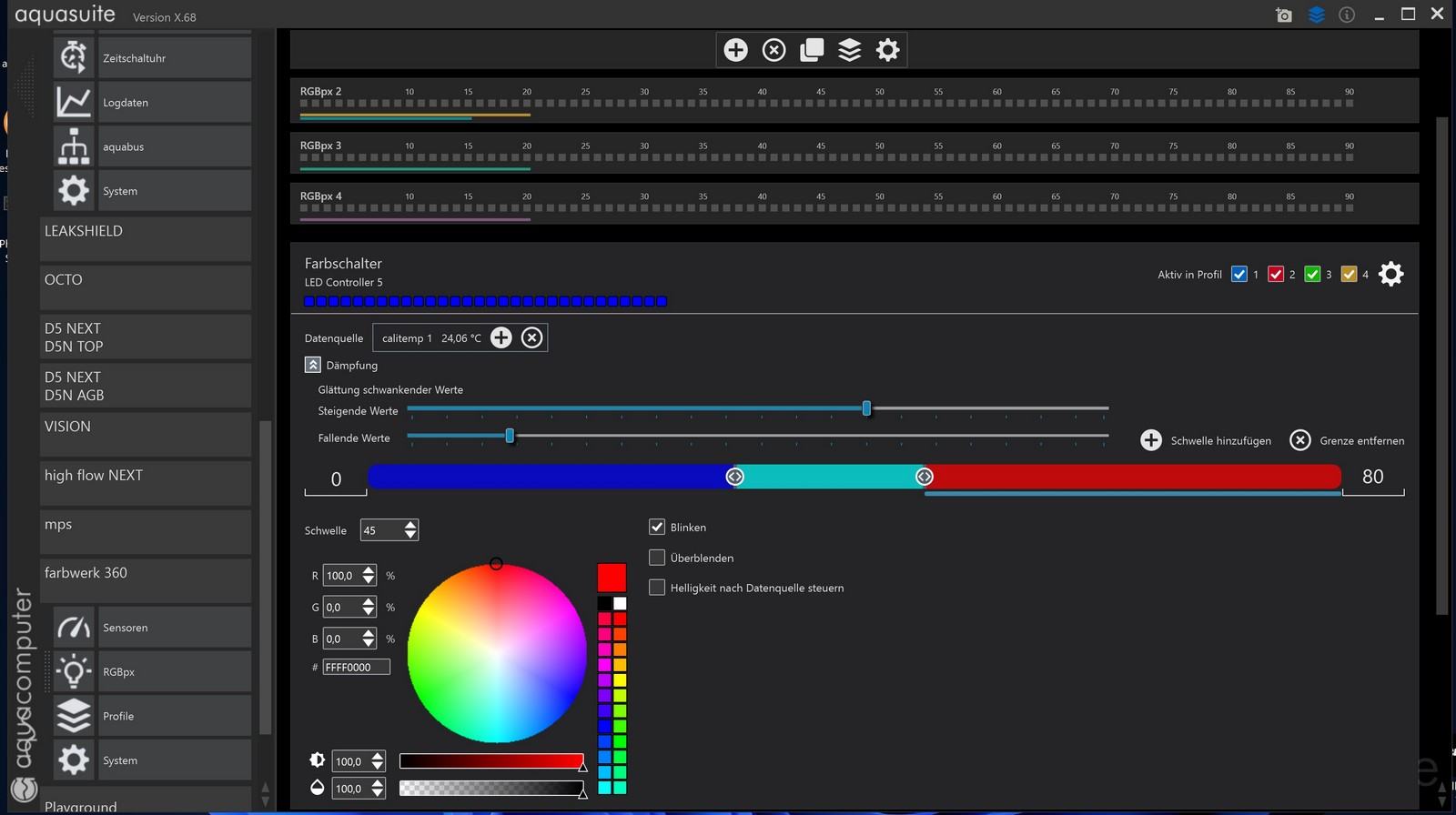This screenshot has height=815, width=1456.
Task: Select the RGBpx 2 LED strip row
Action: 854,100
